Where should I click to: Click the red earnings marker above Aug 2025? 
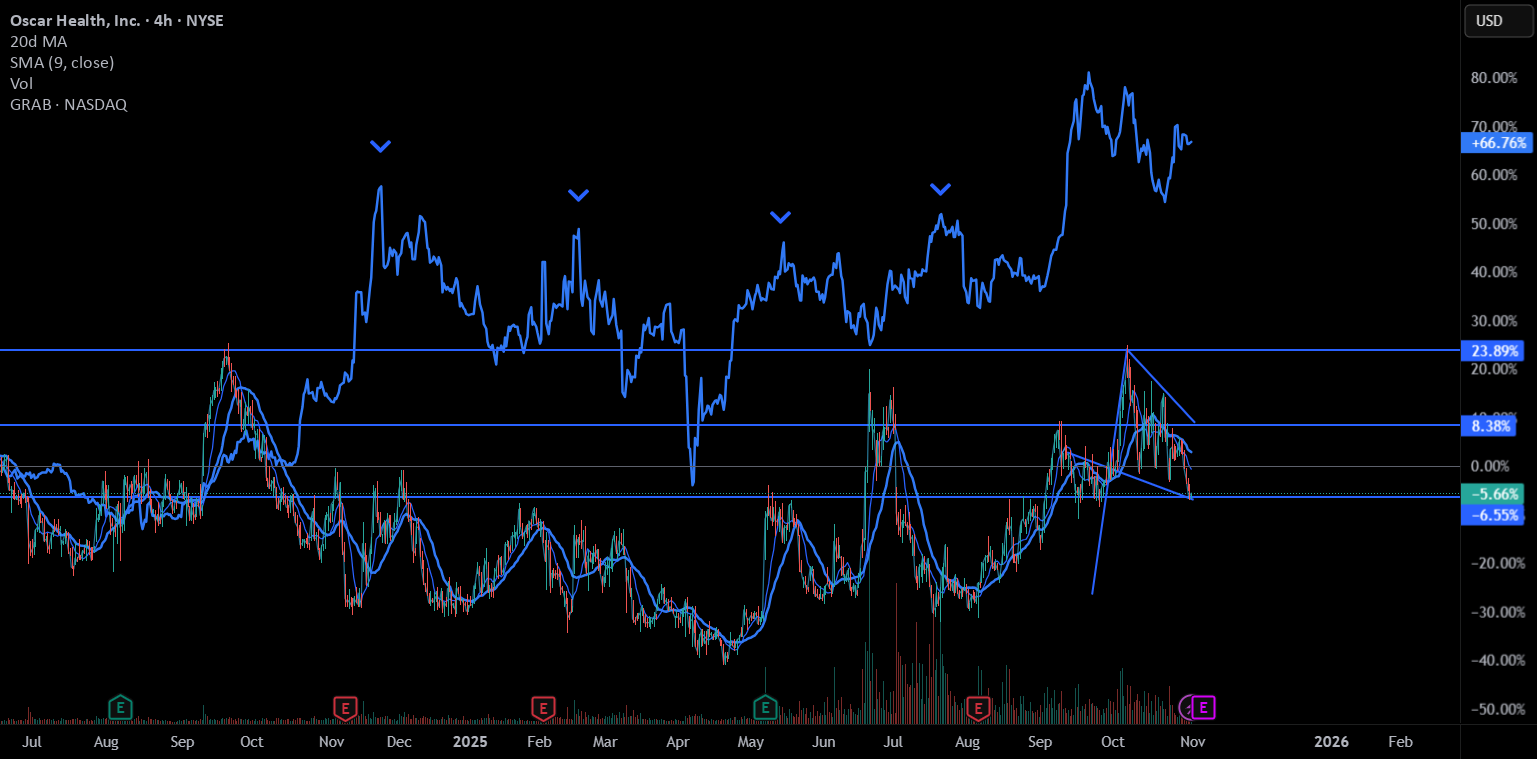pyautogui.click(x=978, y=708)
